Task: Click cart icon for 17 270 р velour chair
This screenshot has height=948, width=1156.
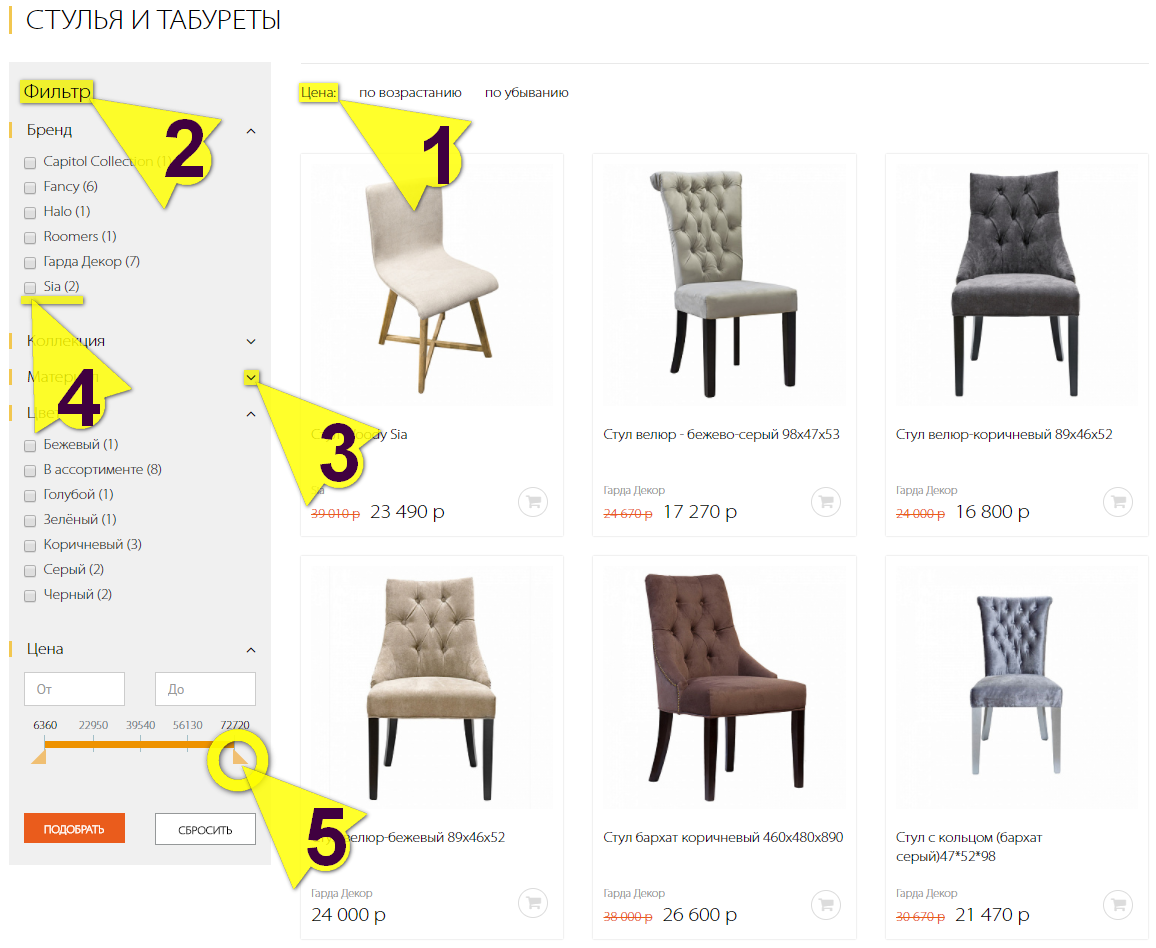Action: 826,502
